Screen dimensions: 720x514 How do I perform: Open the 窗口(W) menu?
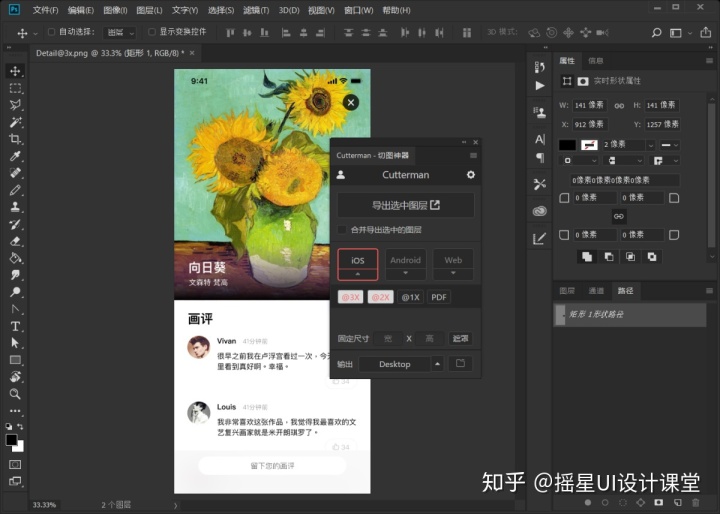tap(359, 10)
